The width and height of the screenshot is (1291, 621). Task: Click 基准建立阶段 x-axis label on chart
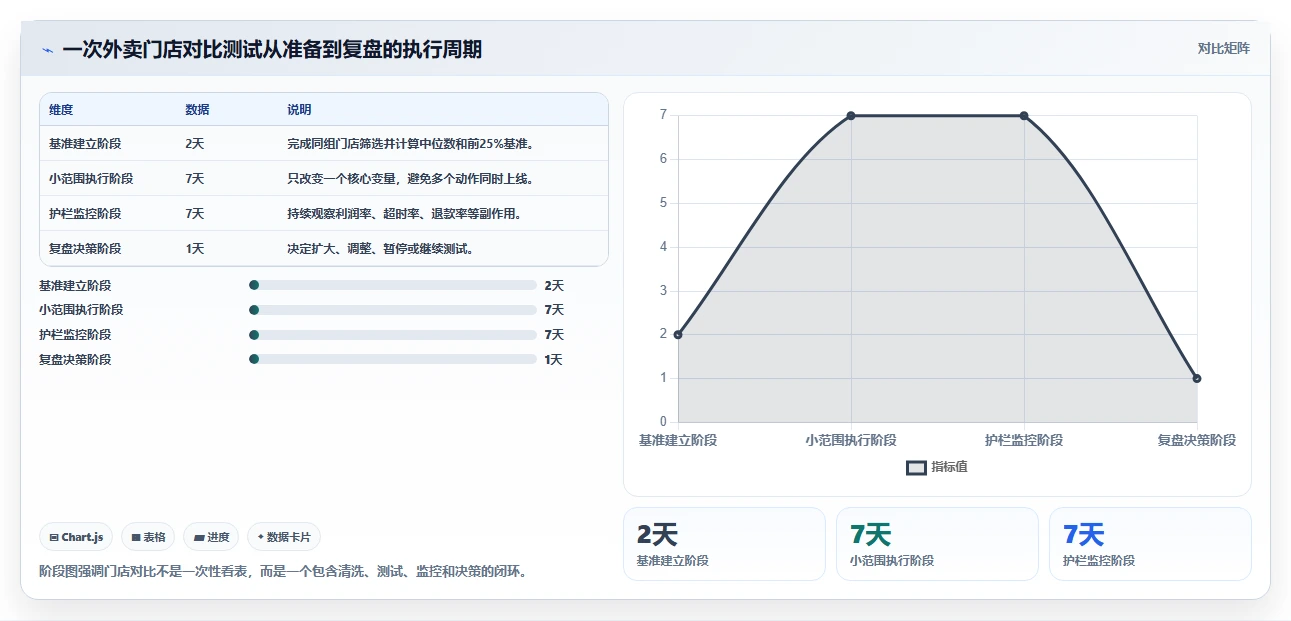click(678, 440)
